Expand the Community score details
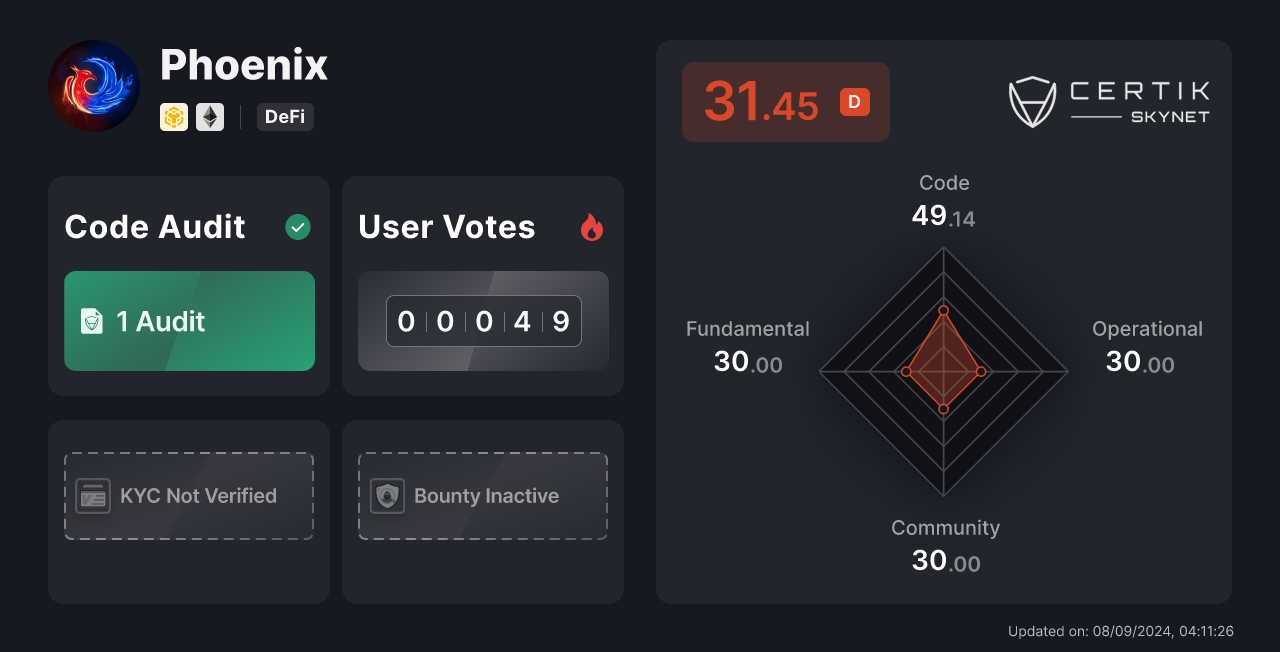Screen dimensions: 1280x652 (x=945, y=545)
